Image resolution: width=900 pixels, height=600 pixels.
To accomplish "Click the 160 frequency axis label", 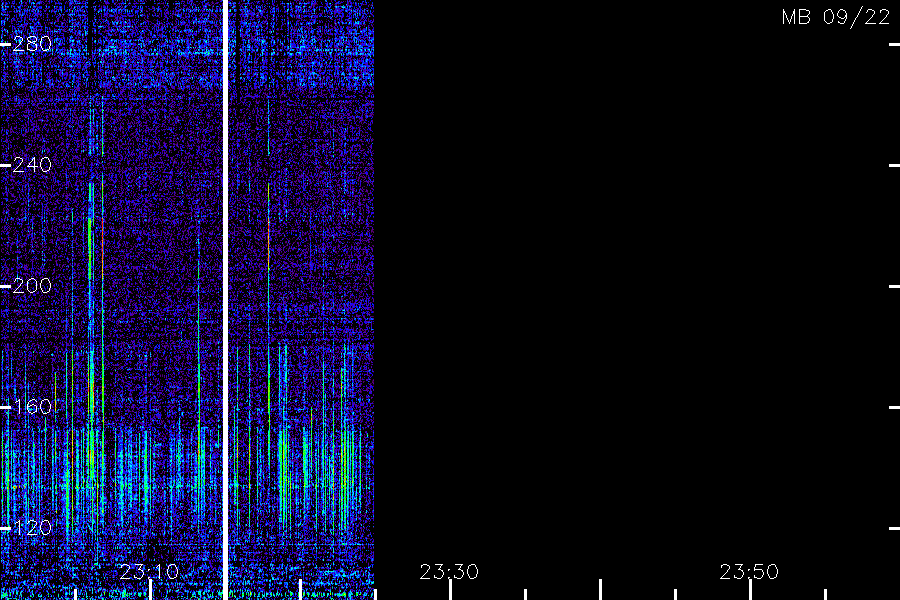I will coord(32,407).
